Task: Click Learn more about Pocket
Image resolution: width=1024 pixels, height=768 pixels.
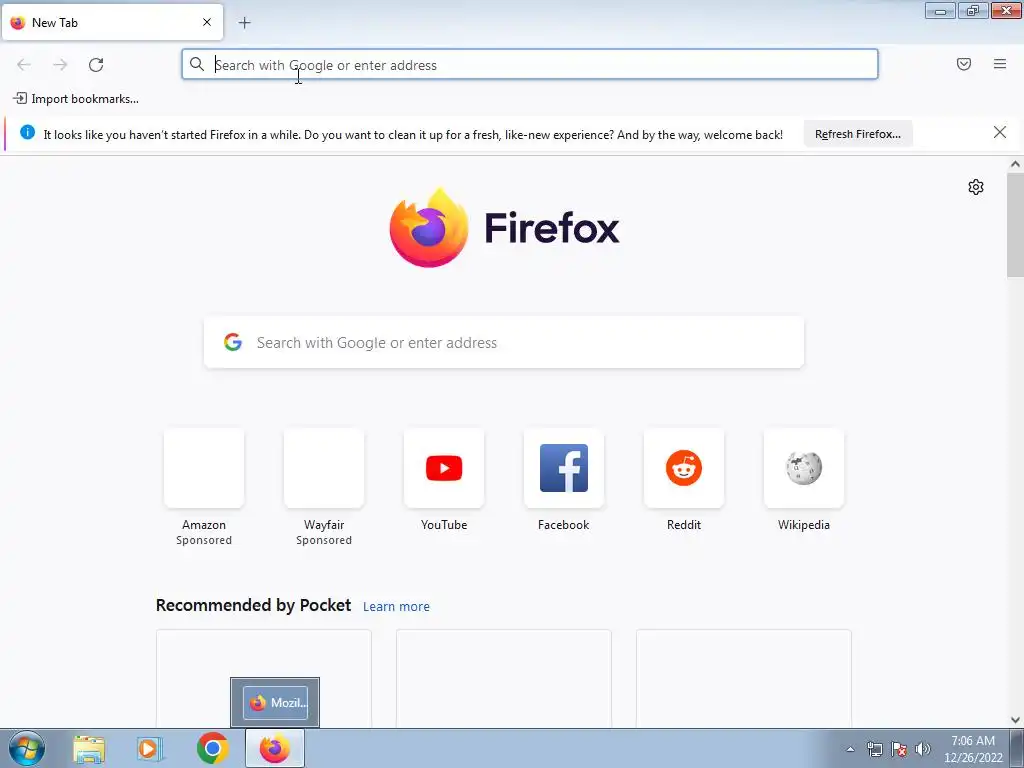Action: [x=396, y=607]
